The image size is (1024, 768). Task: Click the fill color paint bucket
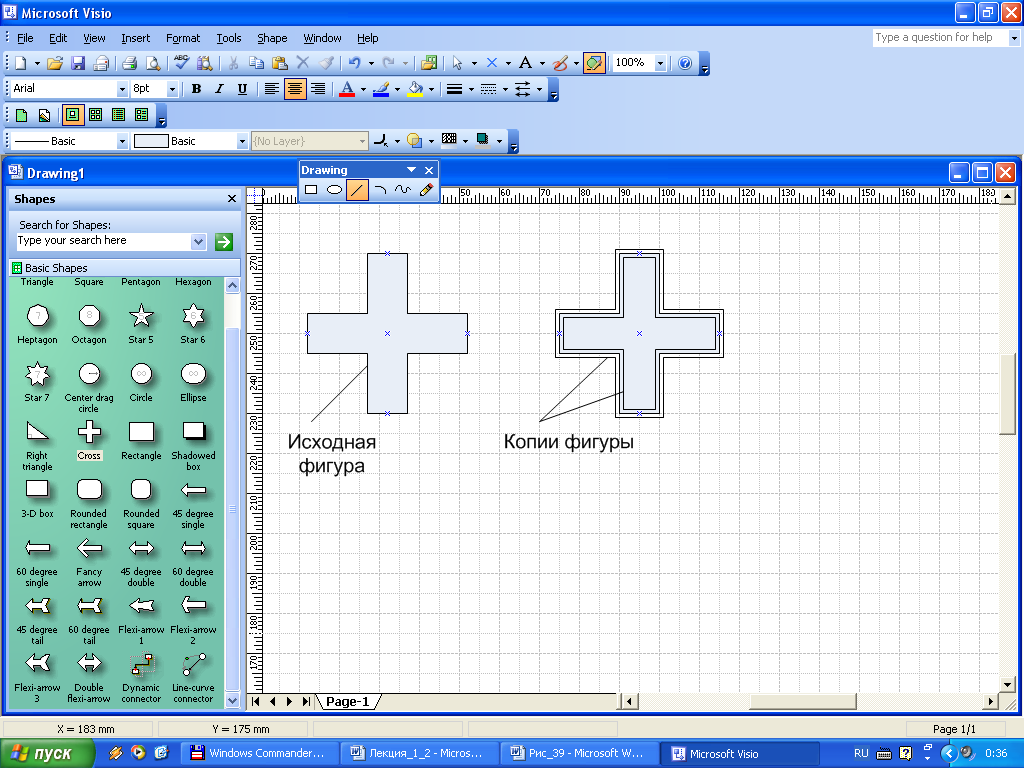coord(415,89)
